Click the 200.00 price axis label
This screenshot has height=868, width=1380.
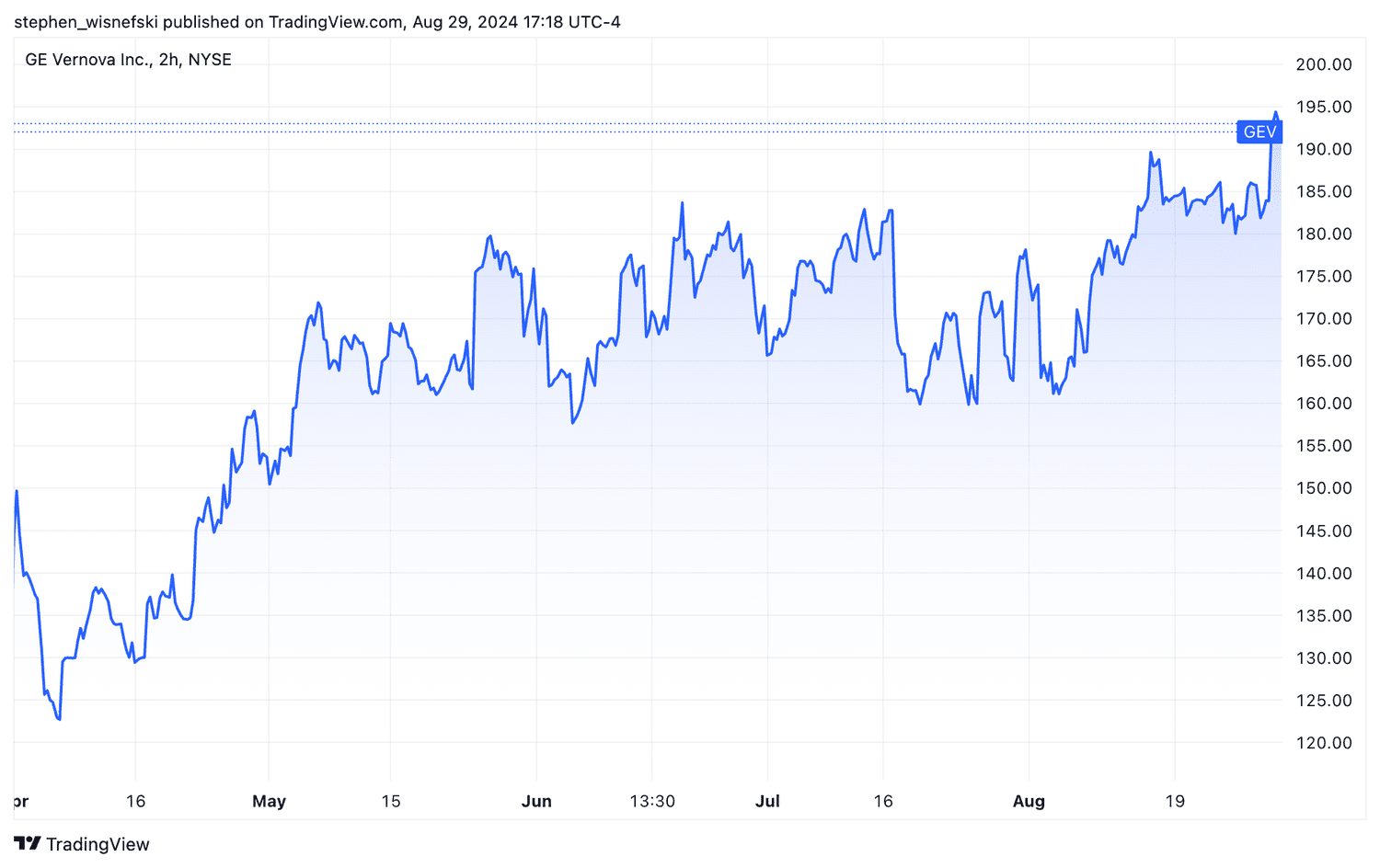(x=1324, y=64)
